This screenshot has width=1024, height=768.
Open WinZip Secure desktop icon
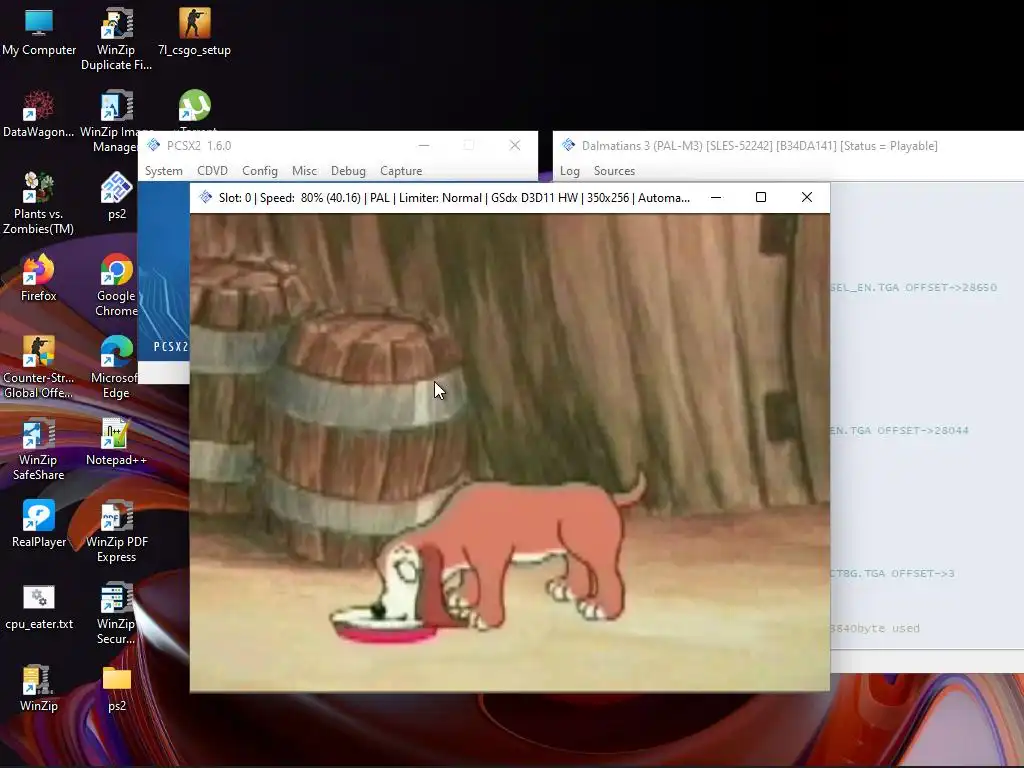coord(116,614)
